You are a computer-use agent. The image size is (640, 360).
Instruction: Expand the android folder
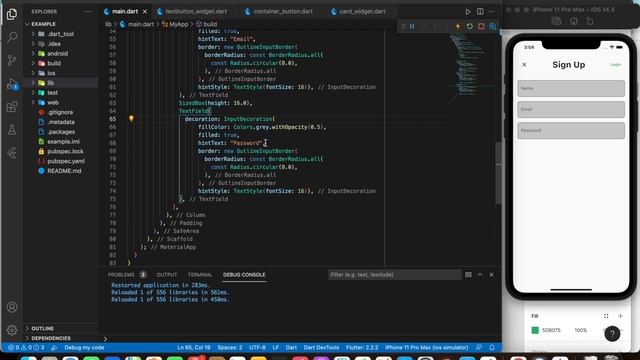pos(58,53)
